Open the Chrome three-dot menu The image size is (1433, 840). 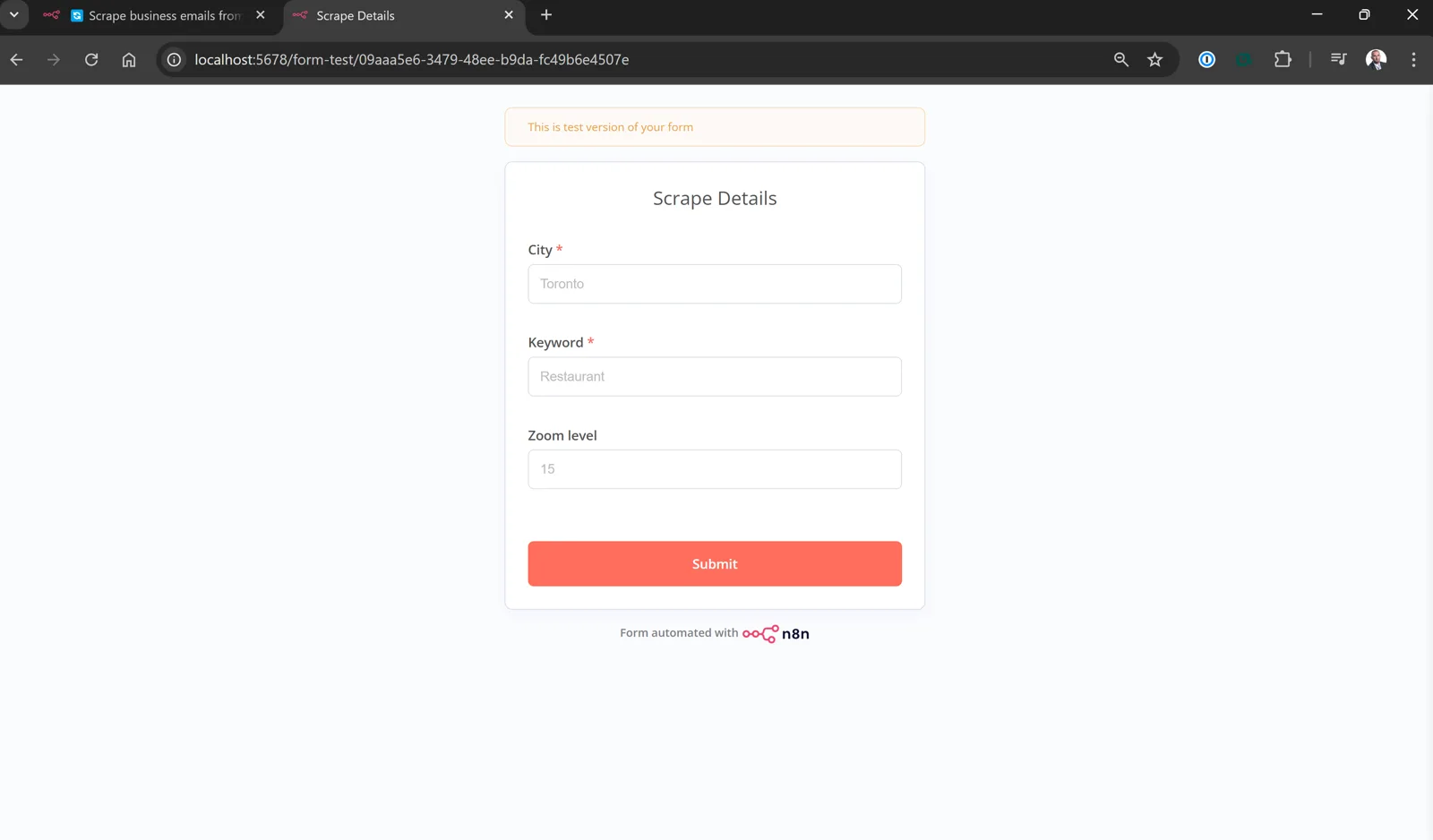[1413, 59]
